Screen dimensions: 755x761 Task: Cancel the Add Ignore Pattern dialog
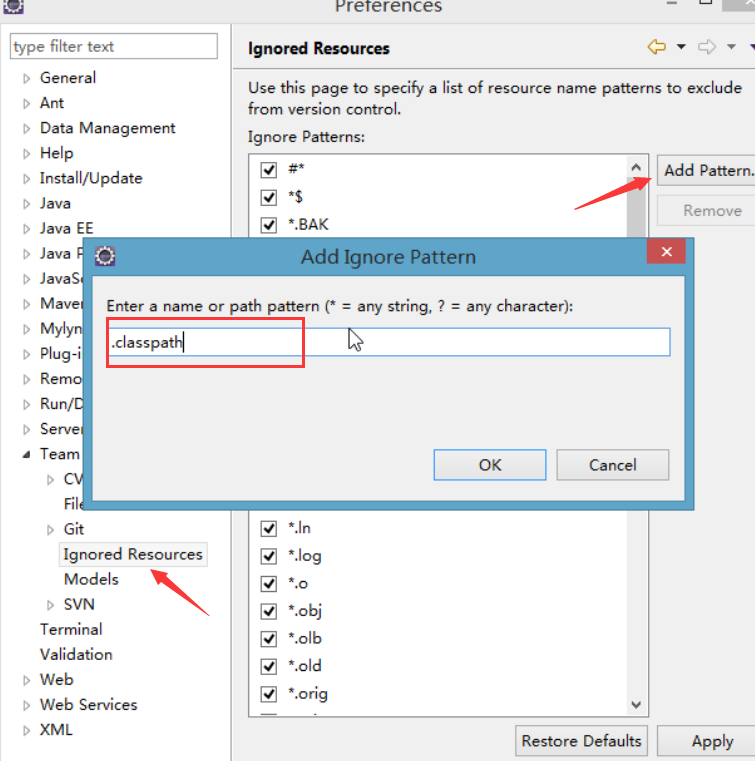tap(612, 465)
